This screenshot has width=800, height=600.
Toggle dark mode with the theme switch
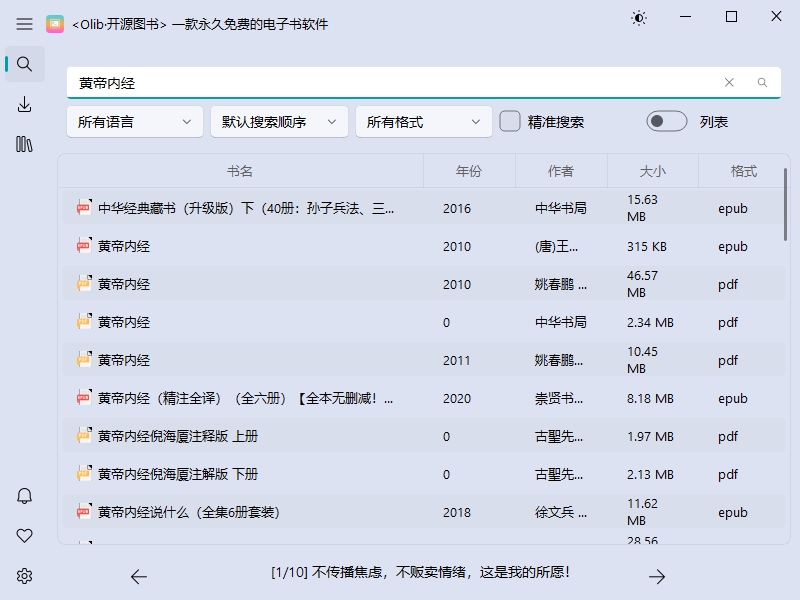coord(638,18)
